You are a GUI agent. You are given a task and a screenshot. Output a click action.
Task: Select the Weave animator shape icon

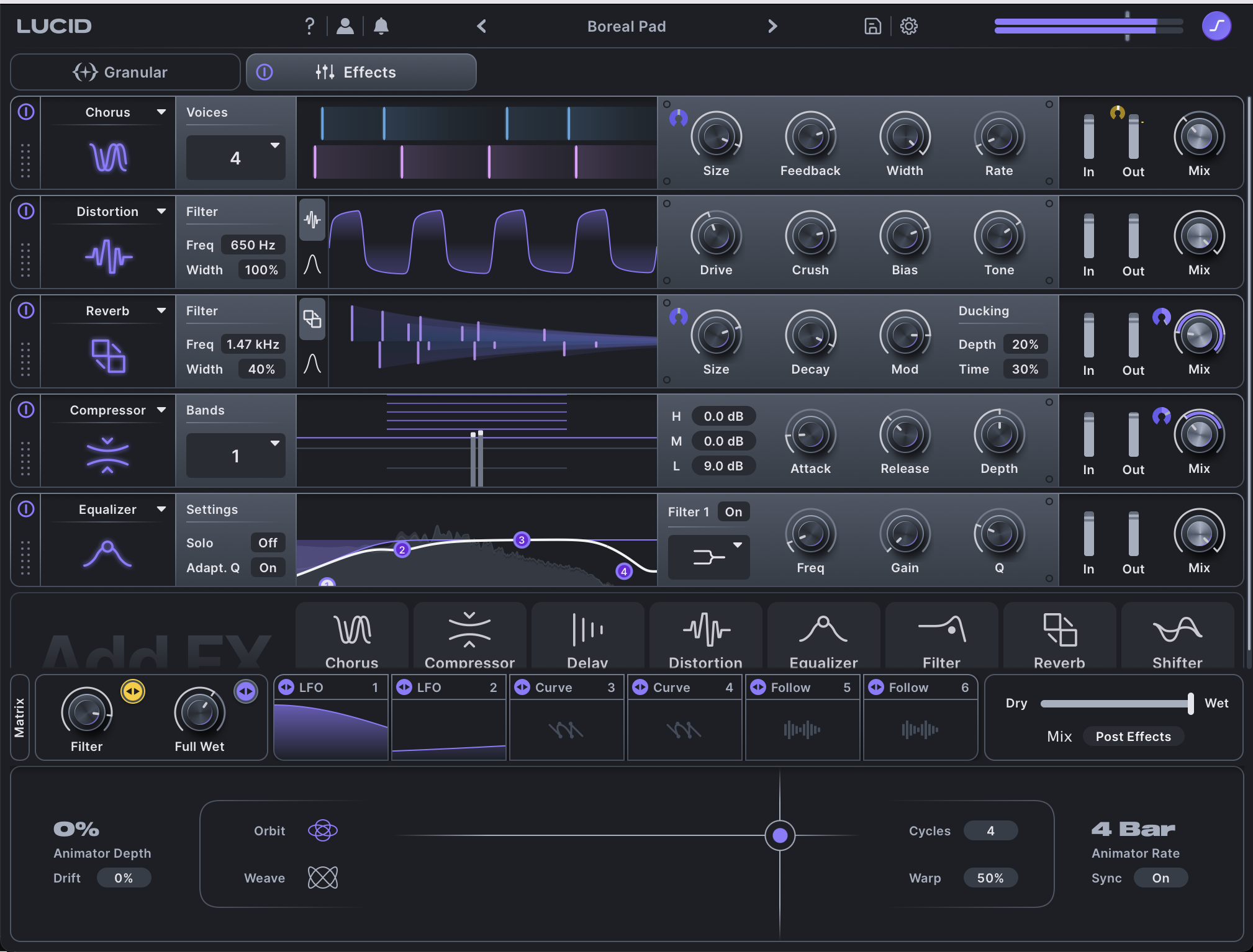click(x=323, y=878)
